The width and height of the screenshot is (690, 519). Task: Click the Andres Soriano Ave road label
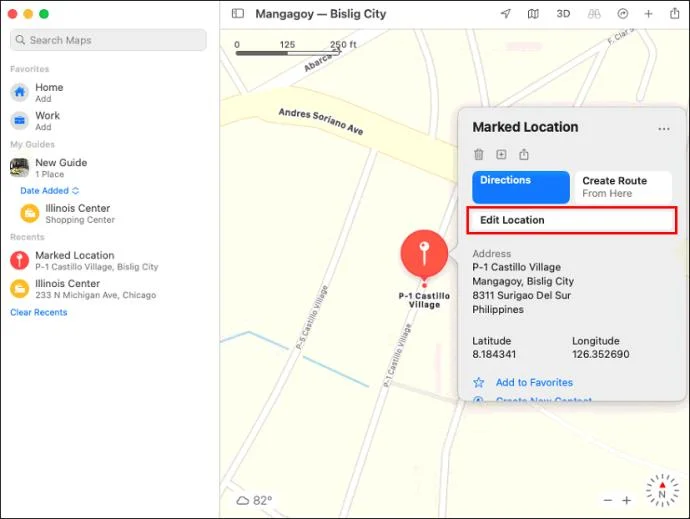321,121
